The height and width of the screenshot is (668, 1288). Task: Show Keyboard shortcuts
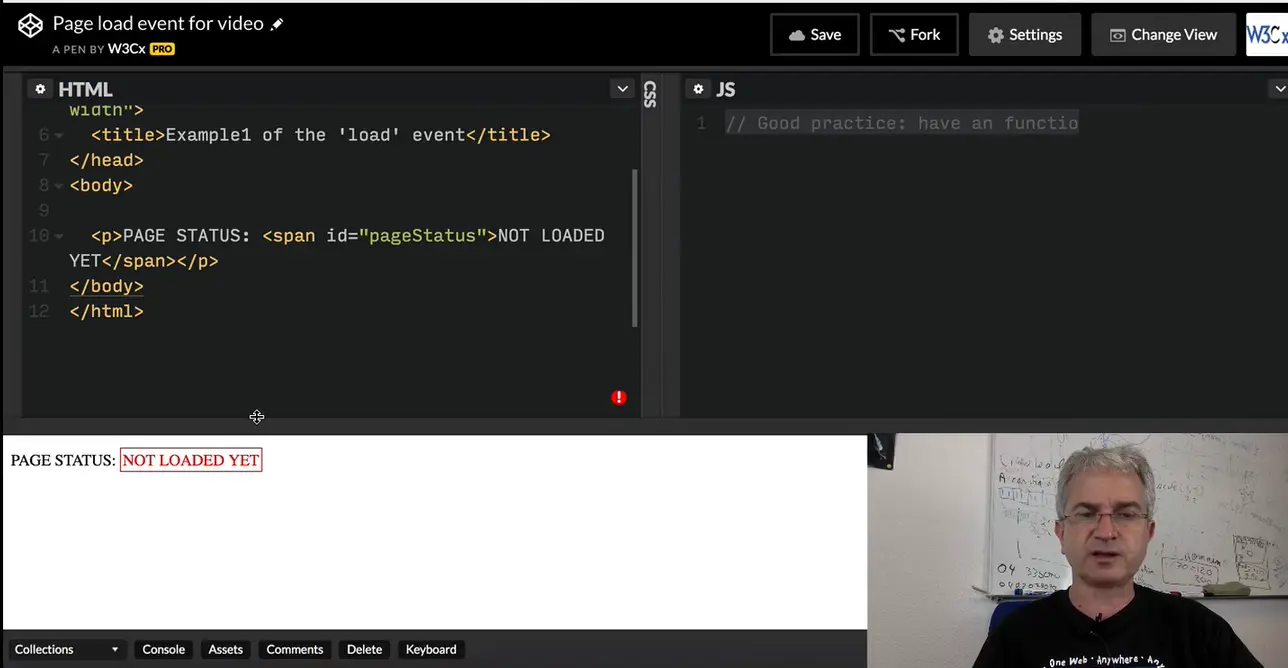[x=431, y=649]
